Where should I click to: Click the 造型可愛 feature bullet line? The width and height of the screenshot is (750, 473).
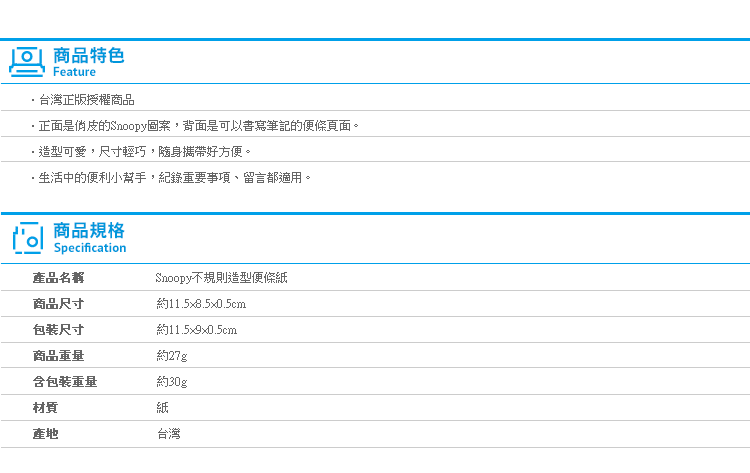(x=144, y=152)
